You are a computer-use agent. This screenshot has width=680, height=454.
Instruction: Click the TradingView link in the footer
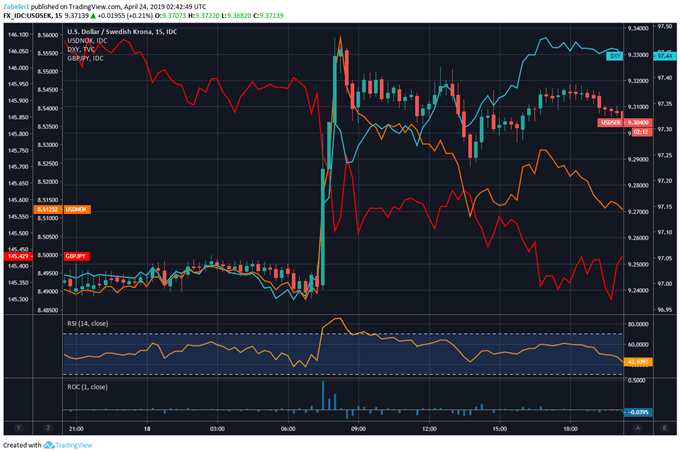[x=74, y=445]
